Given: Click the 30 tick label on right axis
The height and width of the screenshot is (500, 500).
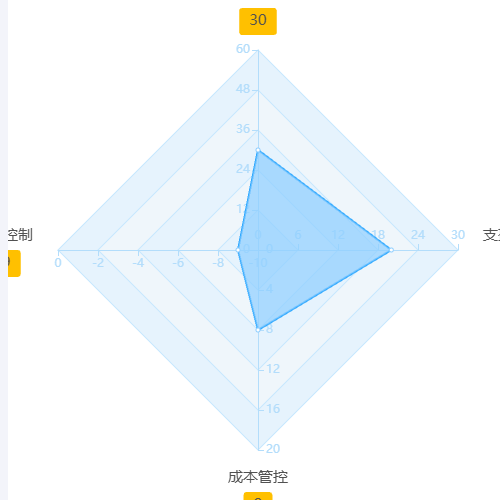Looking at the screenshot, I should point(458,235).
